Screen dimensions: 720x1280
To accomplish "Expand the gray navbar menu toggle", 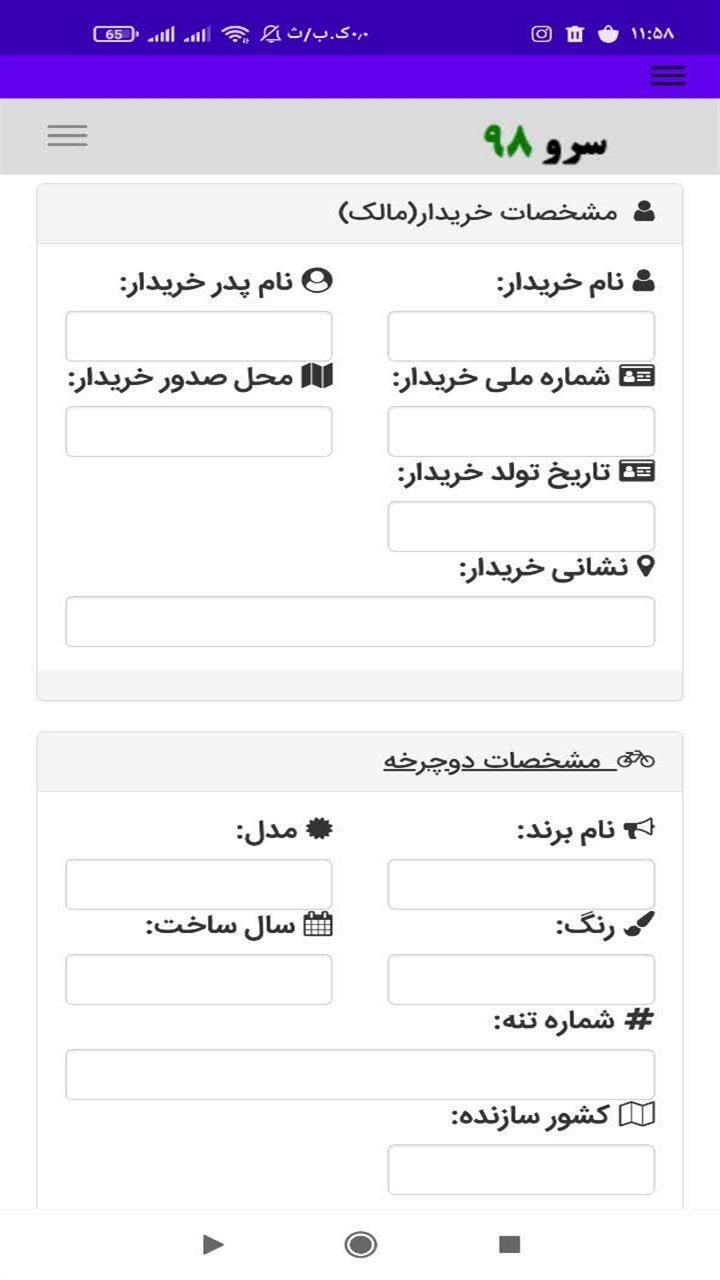I will [67, 136].
